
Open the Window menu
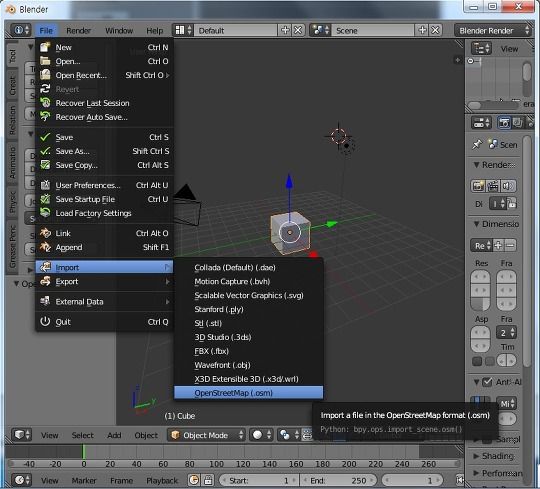coord(119,31)
